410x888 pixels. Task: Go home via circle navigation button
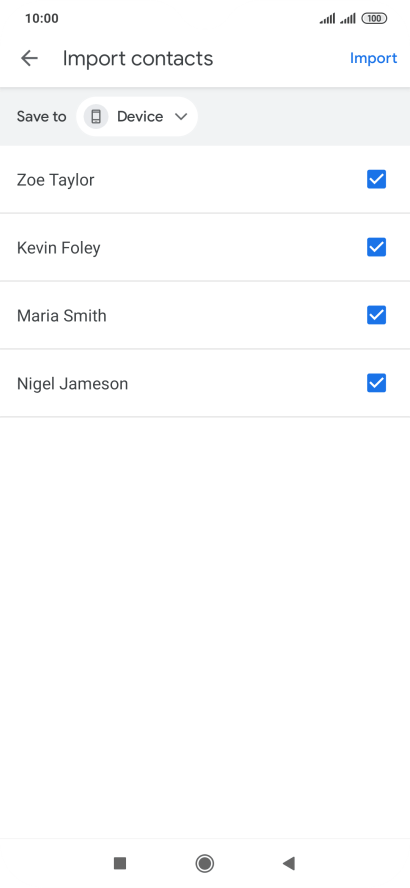pos(204,863)
